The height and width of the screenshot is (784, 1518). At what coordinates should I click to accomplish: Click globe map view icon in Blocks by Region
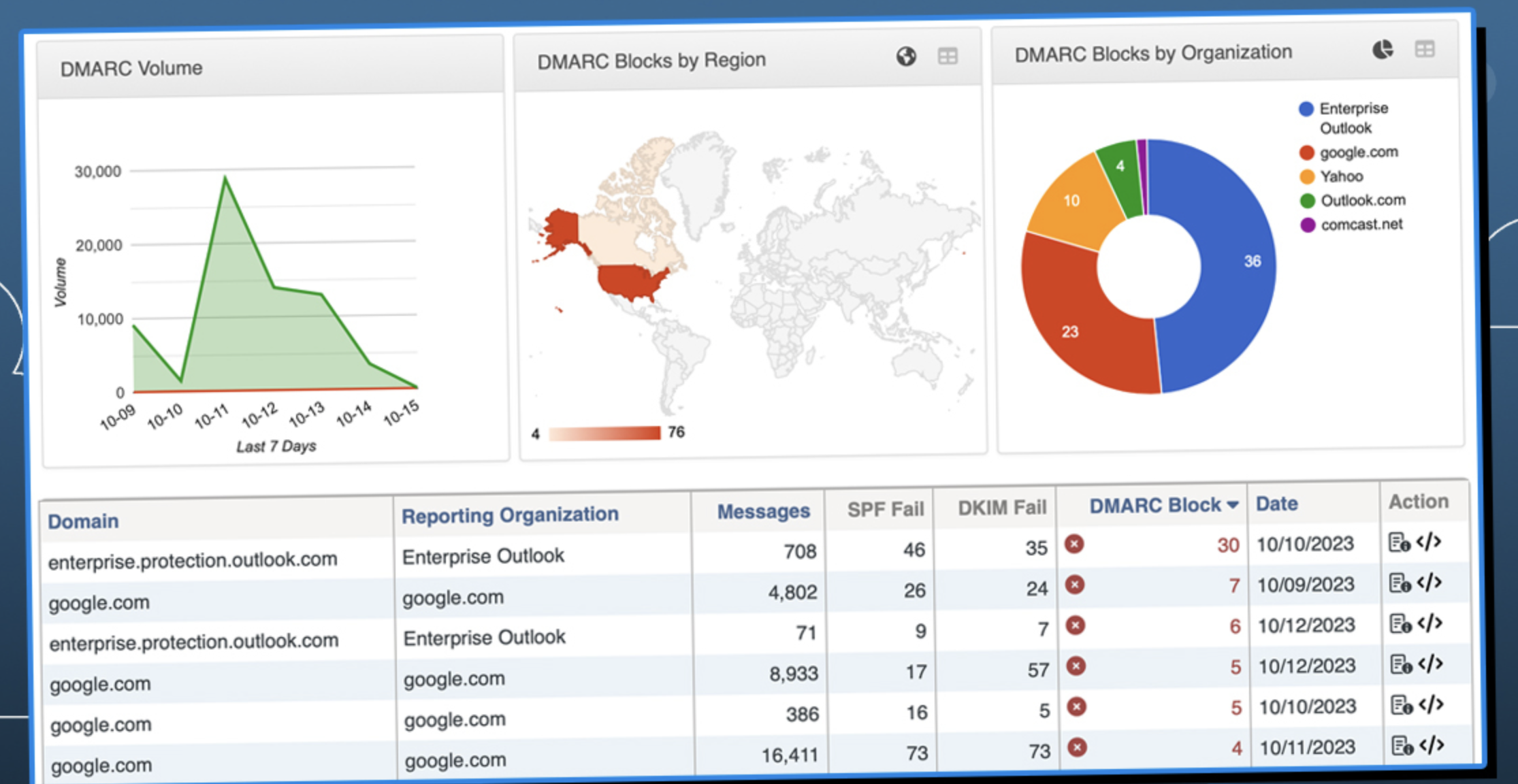tap(906, 56)
